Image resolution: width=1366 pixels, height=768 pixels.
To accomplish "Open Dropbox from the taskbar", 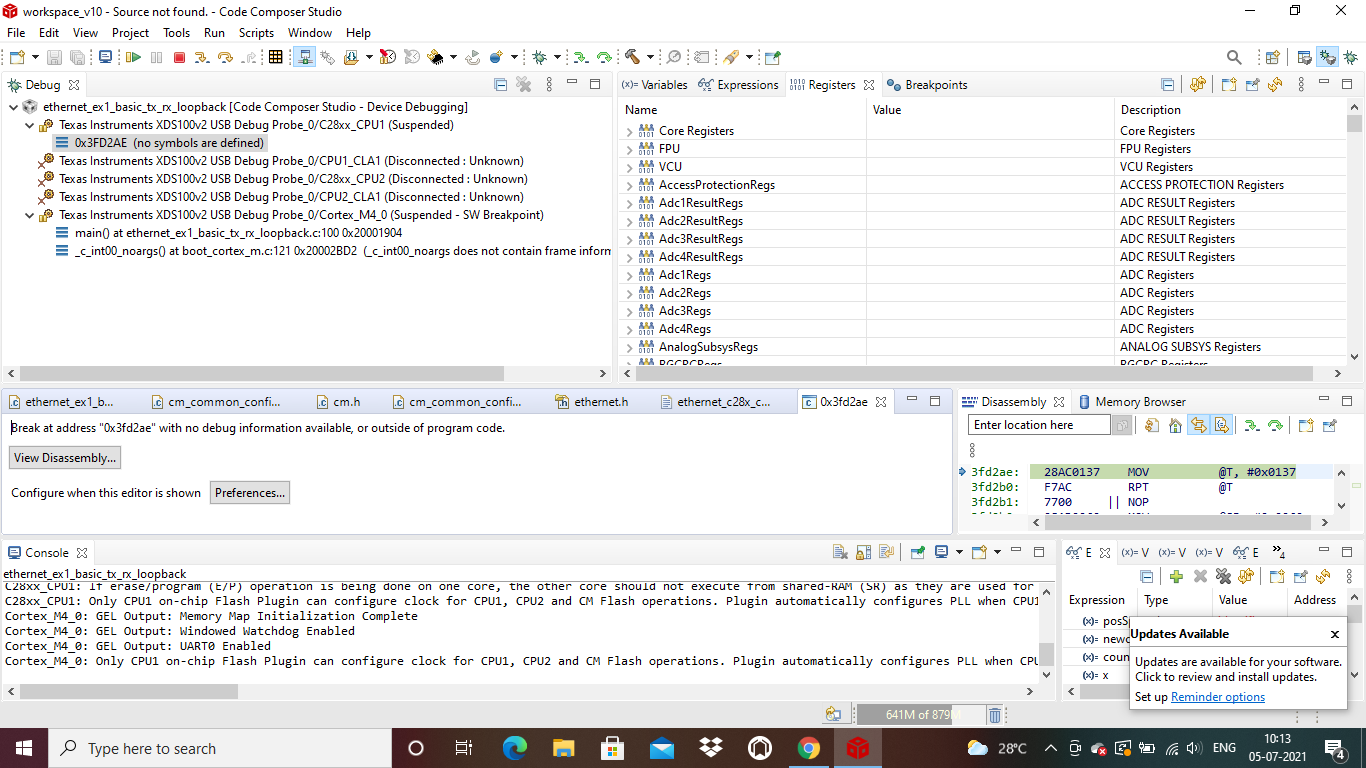I will coord(711,748).
